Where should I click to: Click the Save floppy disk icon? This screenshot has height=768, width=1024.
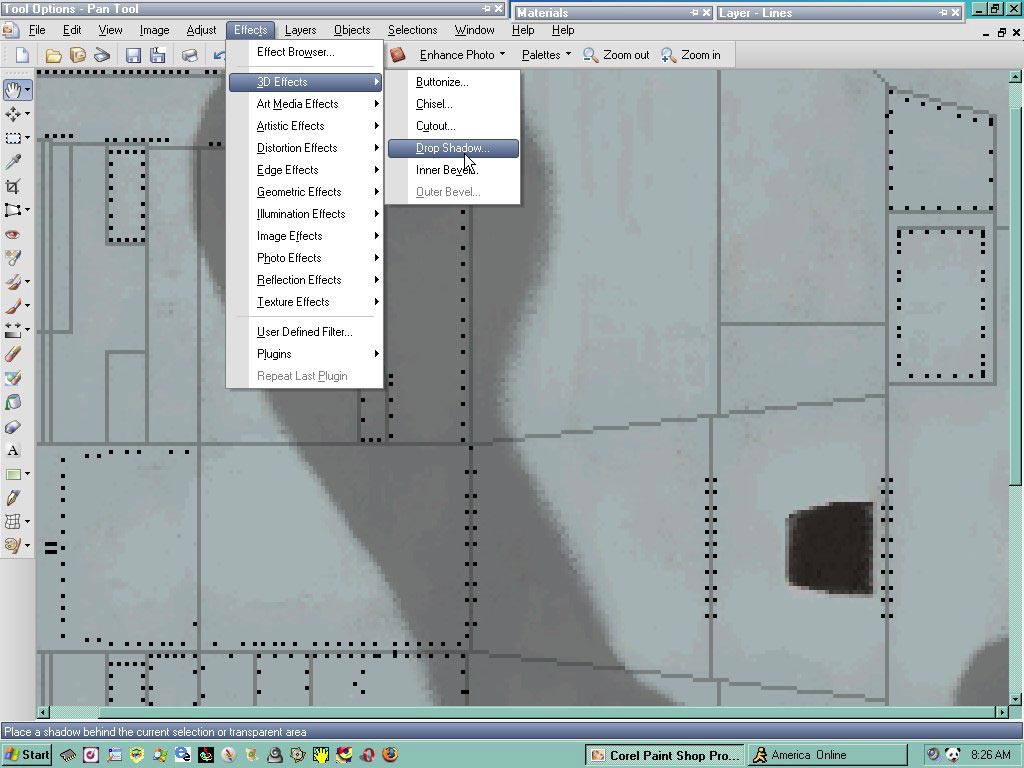tap(133, 56)
